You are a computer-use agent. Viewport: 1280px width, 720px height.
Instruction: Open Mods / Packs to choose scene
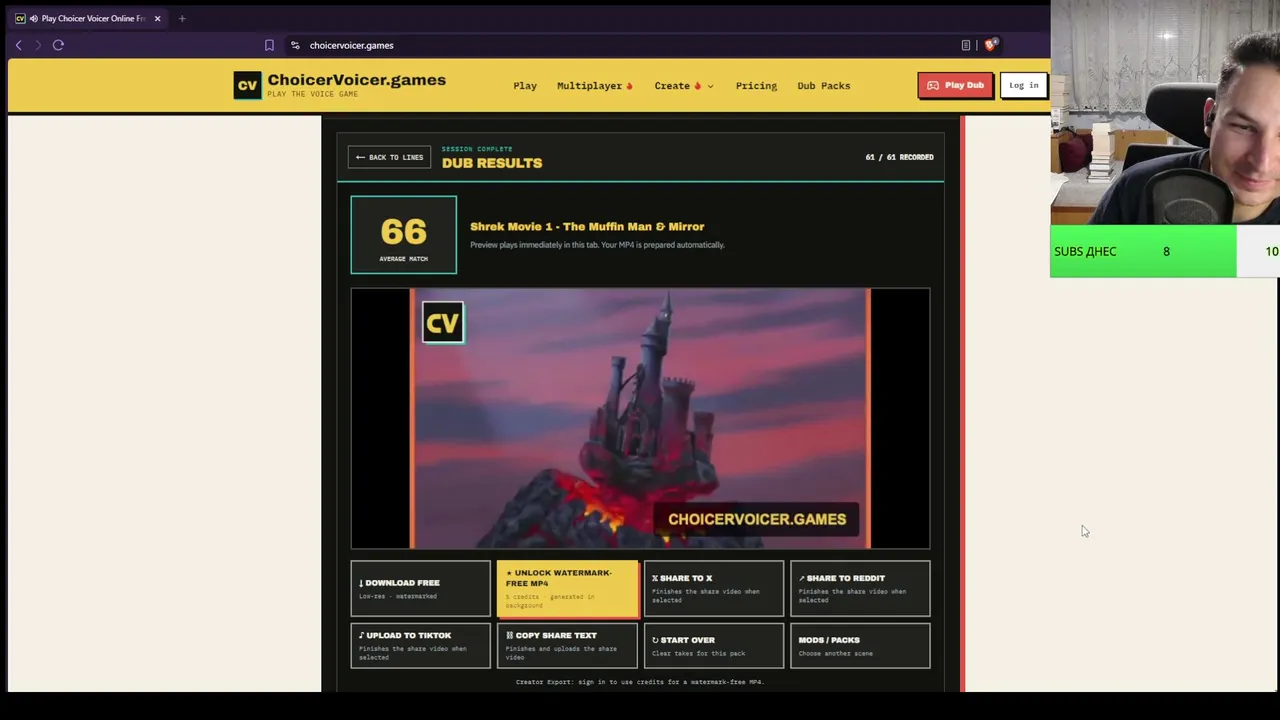[860, 645]
